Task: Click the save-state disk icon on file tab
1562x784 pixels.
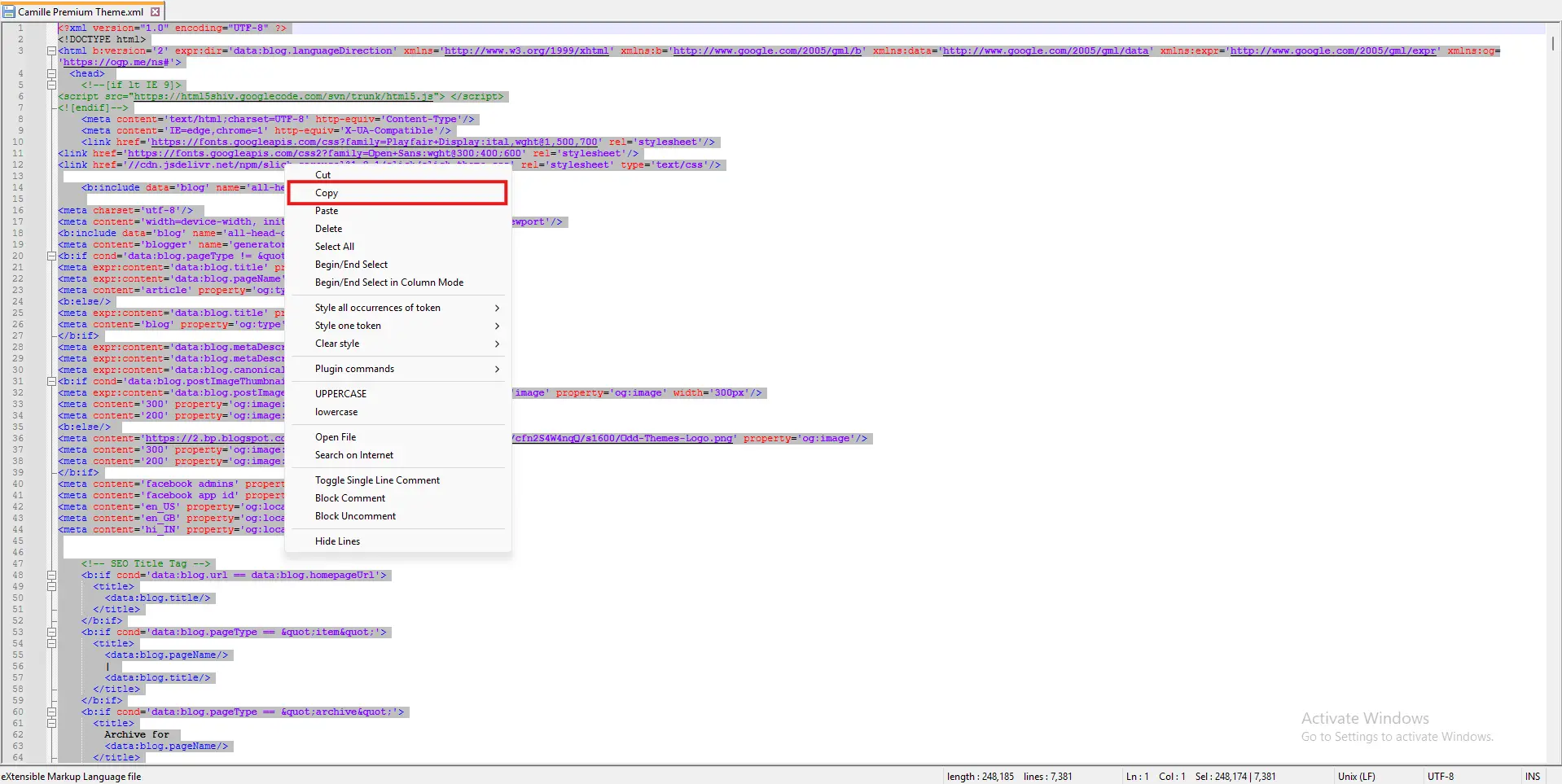Action: [x=9, y=12]
